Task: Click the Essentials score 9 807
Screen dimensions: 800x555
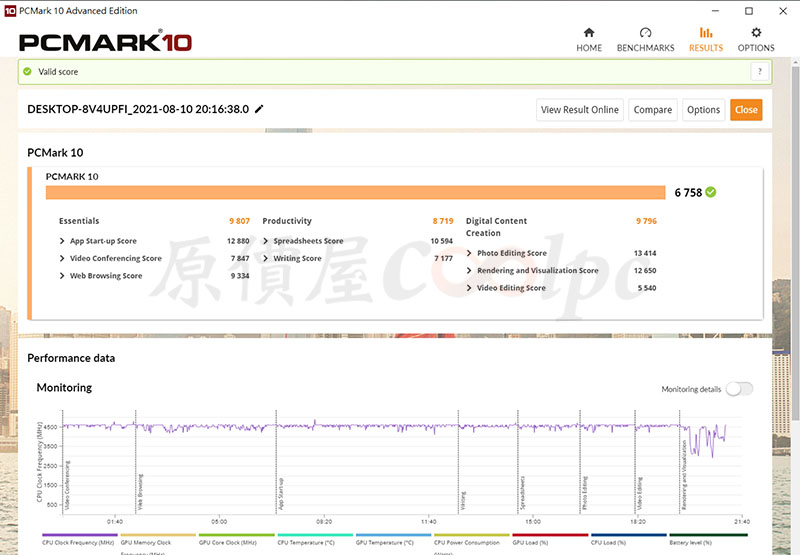Action: (239, 221)
